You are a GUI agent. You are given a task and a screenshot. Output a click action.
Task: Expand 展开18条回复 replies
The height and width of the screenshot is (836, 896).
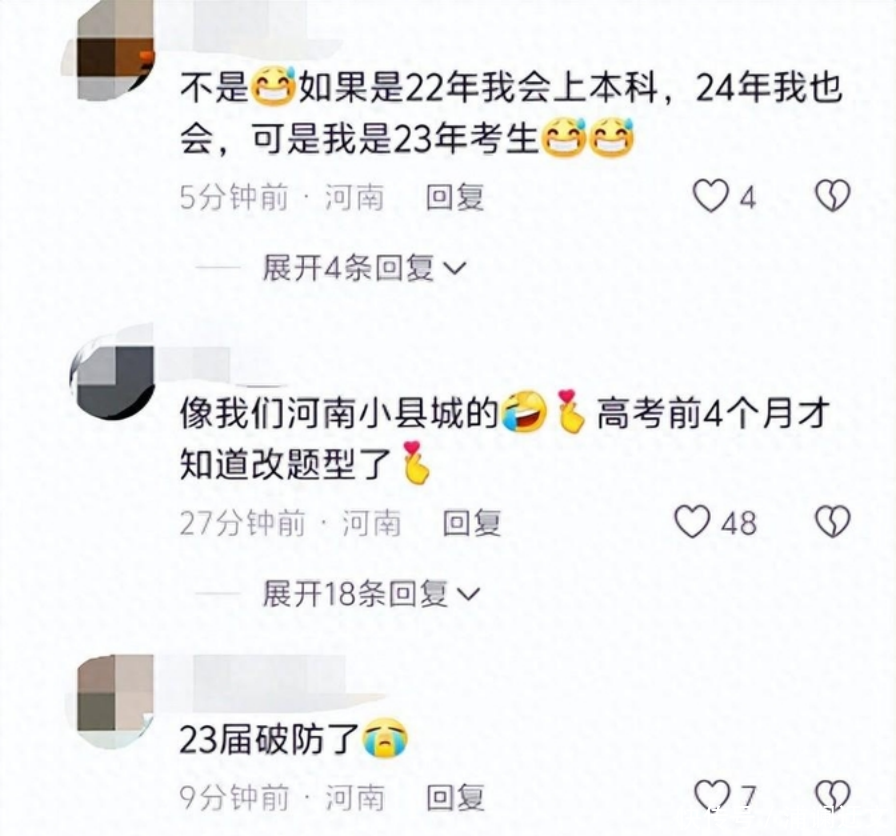tap(371, 594)
